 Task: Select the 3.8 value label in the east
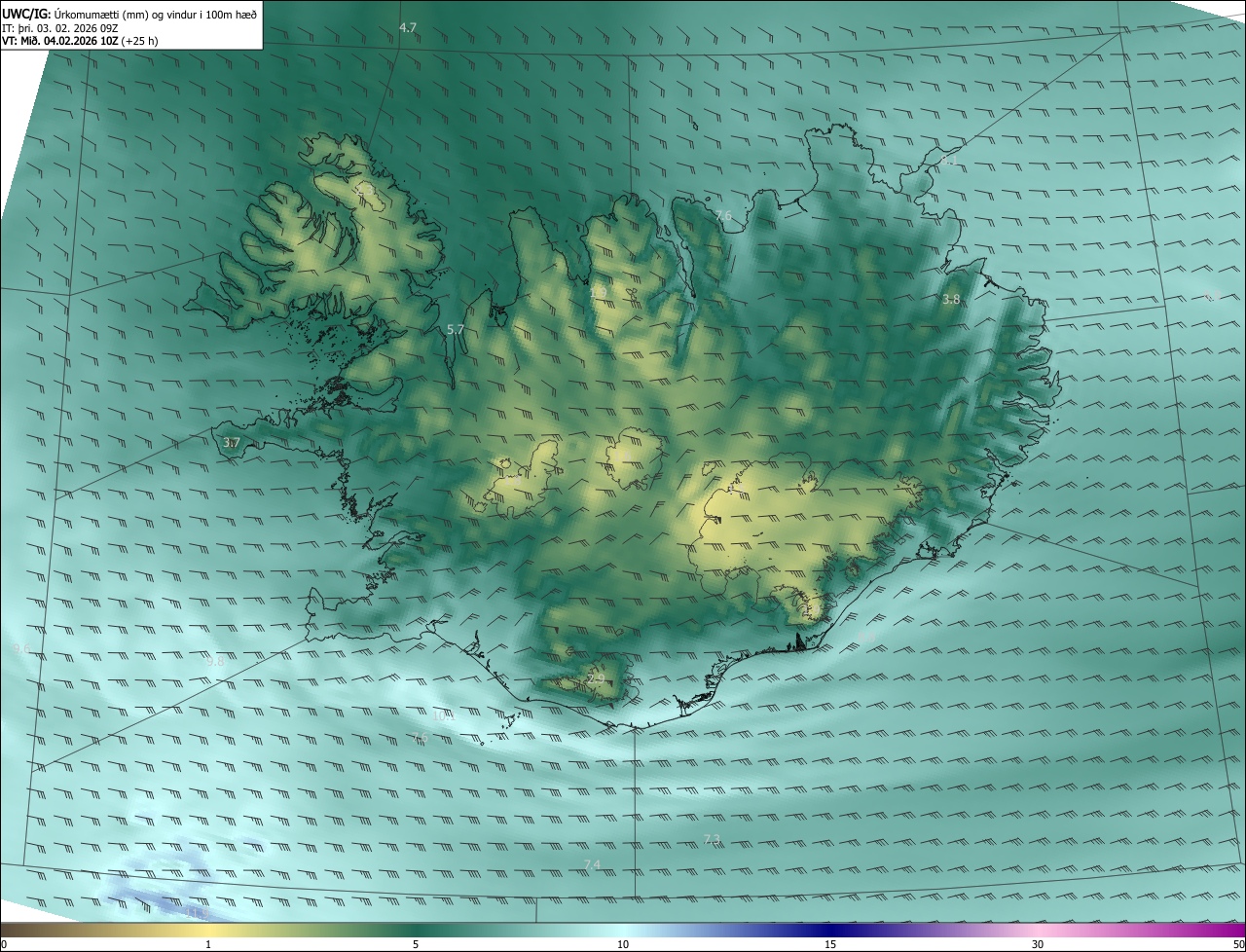coord(951,300)
